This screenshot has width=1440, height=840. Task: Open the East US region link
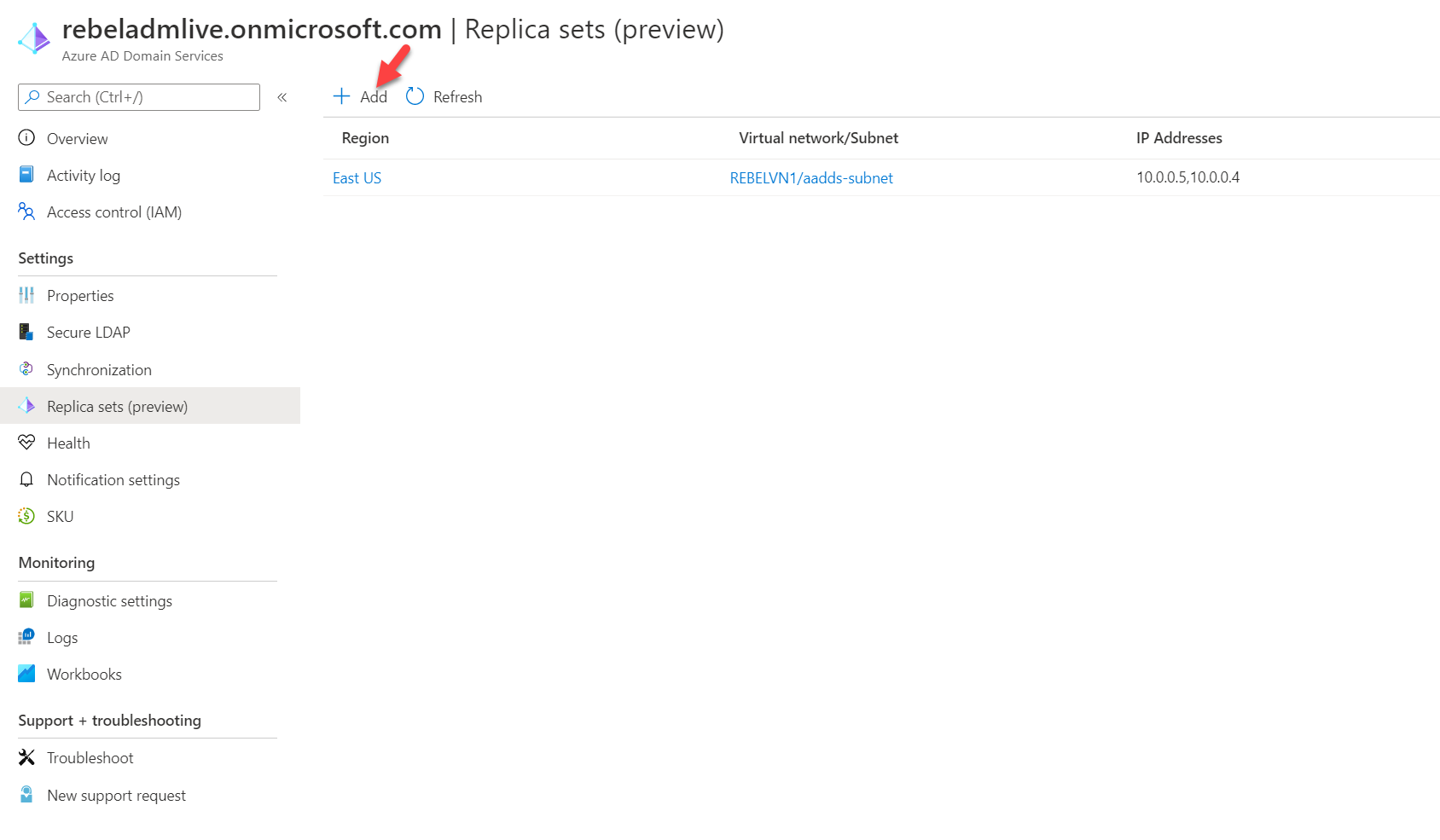coord(357,177)
